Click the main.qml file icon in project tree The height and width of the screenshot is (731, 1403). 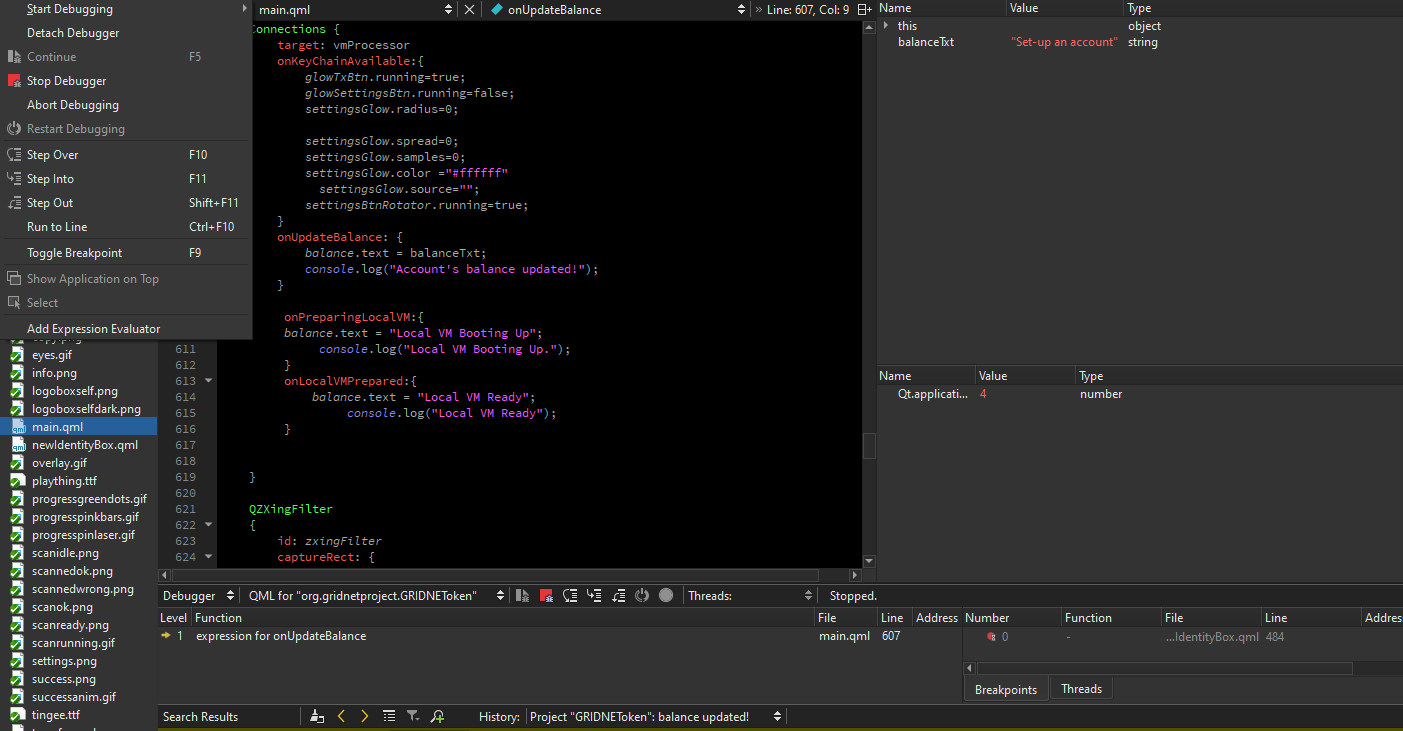[17, 426]
